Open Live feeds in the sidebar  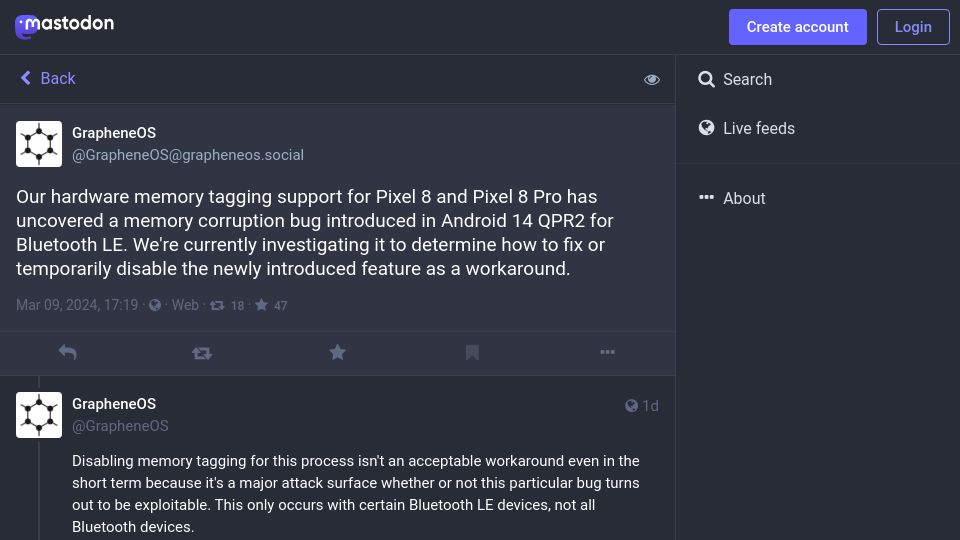(746, 128)
